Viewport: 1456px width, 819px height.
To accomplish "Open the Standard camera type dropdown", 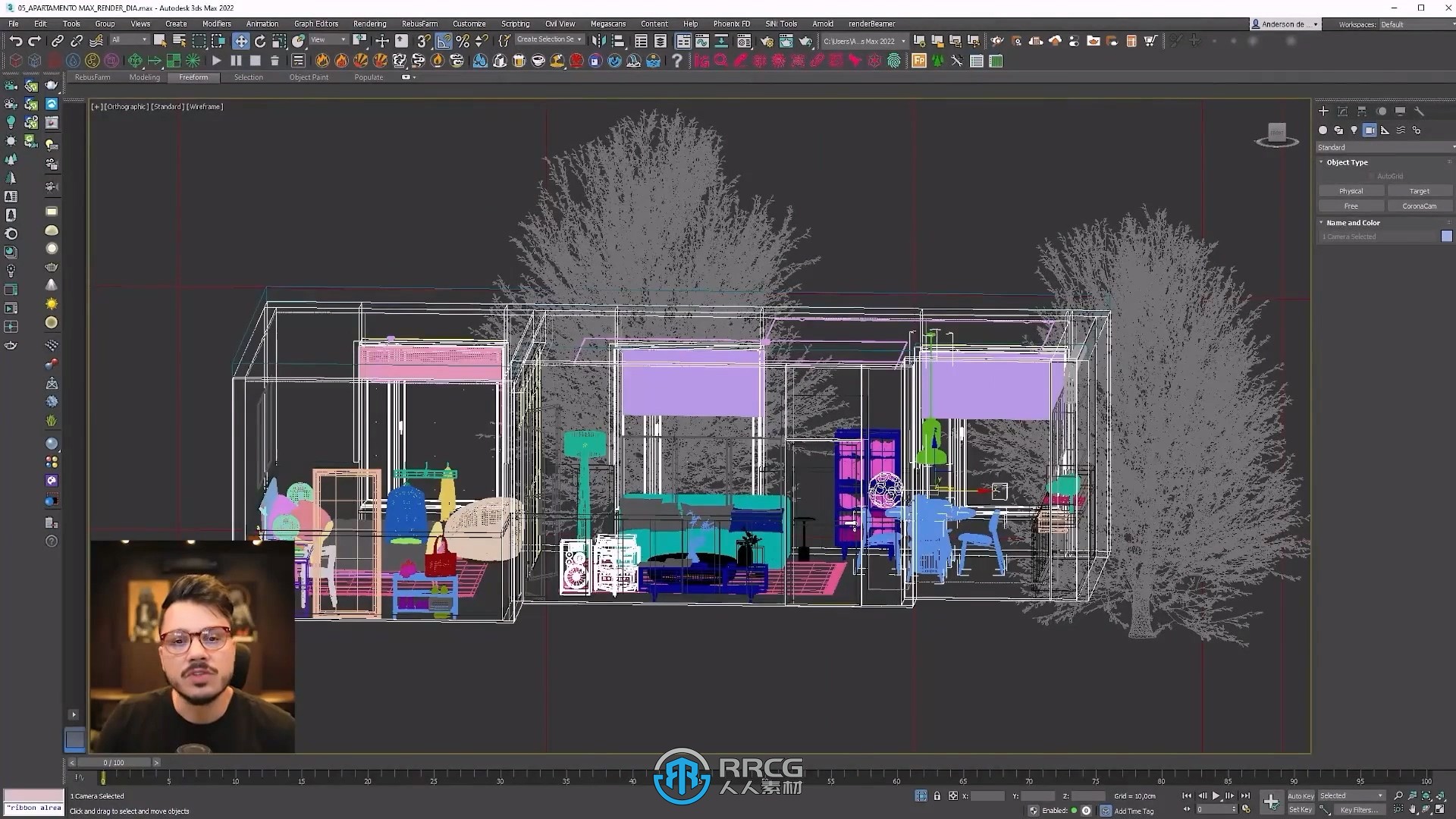I will pos(1385,147).
